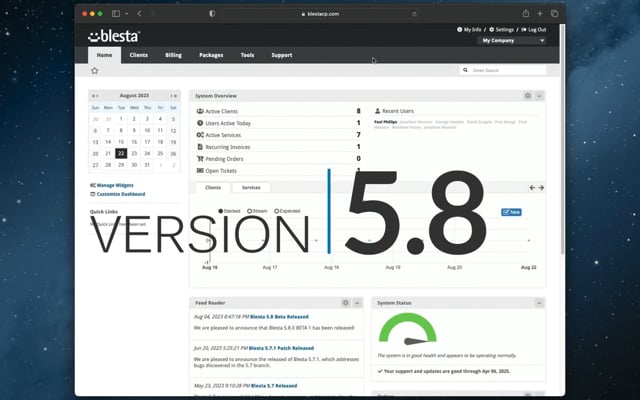This screenshot has height=400, width=640.
Task: Click the star quick link icon
Action: pos(95,71)
